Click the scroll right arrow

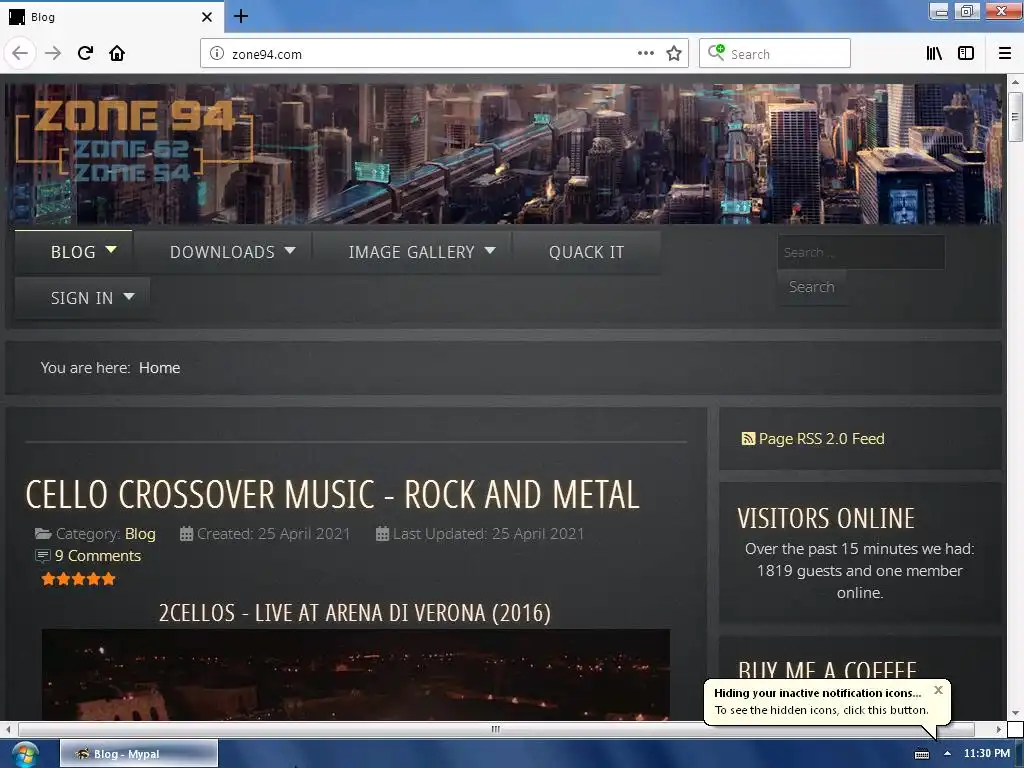999,729
